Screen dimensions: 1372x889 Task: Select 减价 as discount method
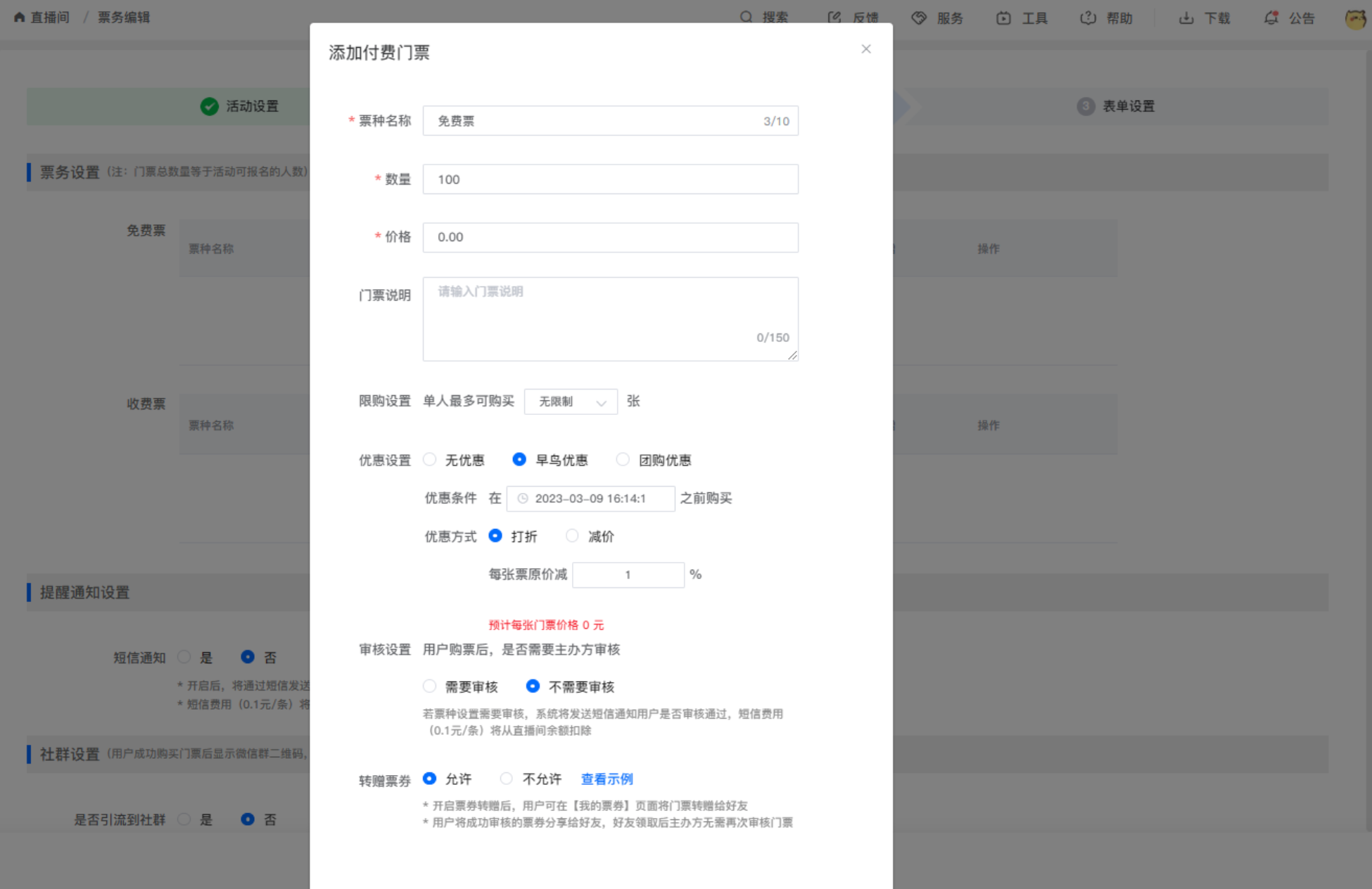573,536
